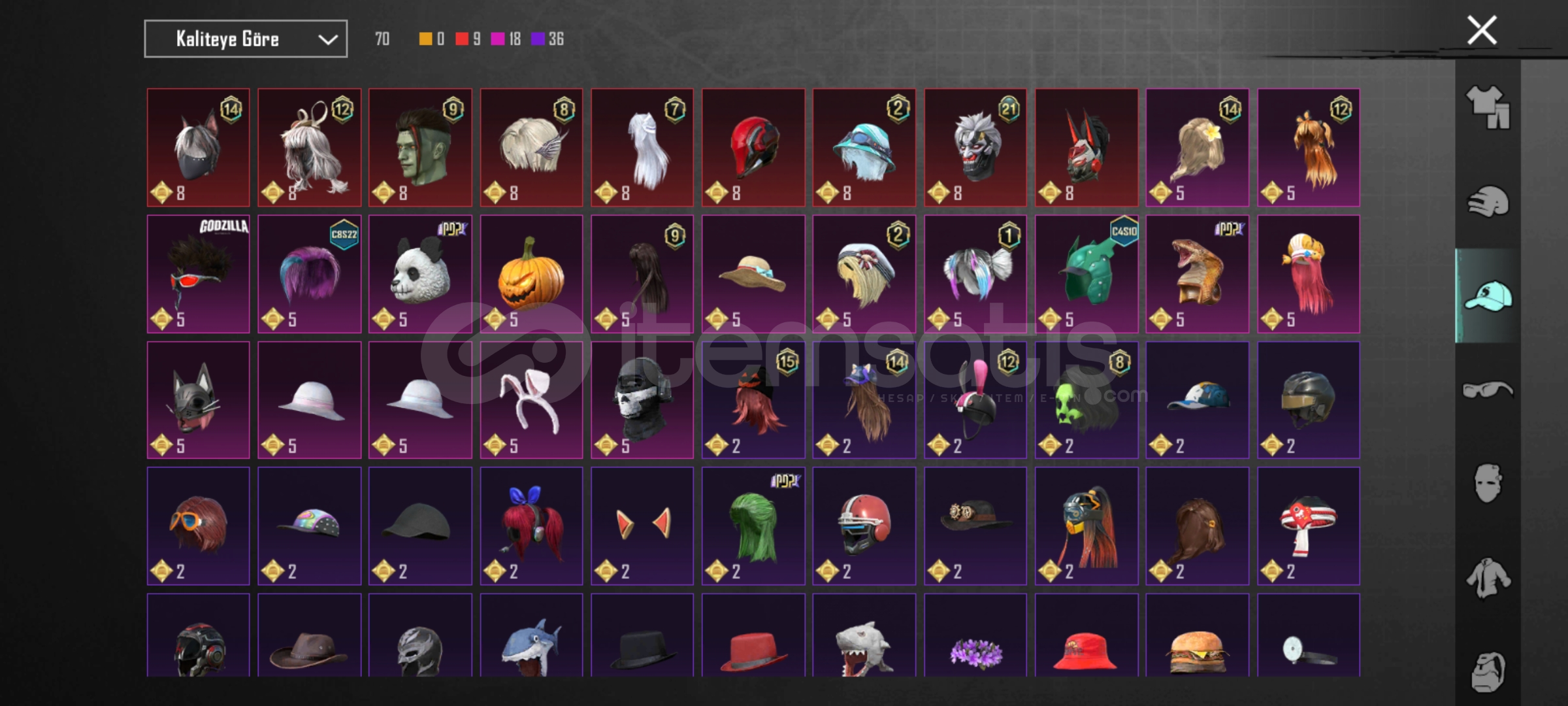The width and height of the screenshot is (1568, 706).
Task: Open the outfits category icon
Action: pyautogui.click(x=1488, y=108)
